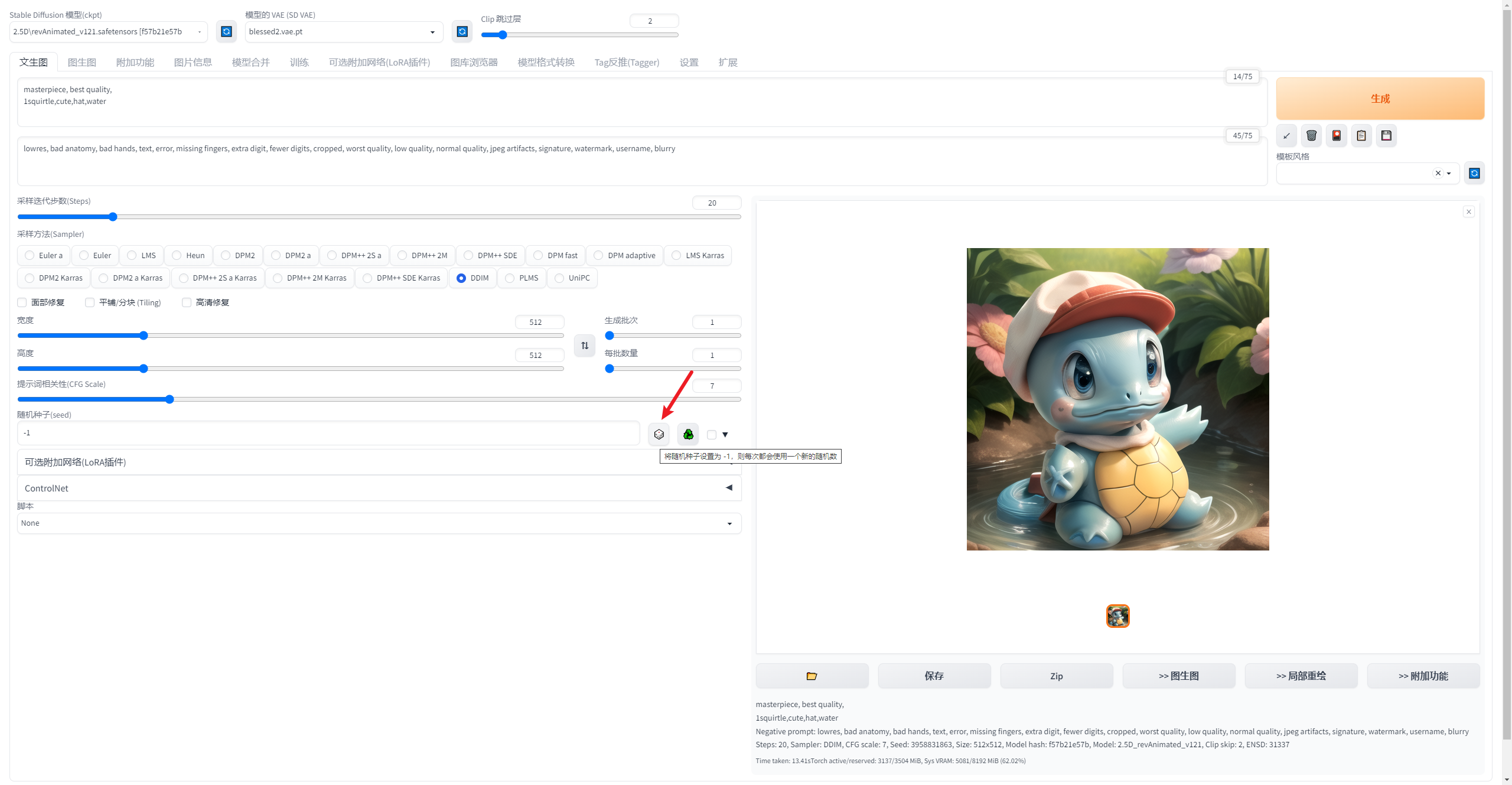
Task: Refresh the Stable Diffusion checkpoint list
Action: 226,31
